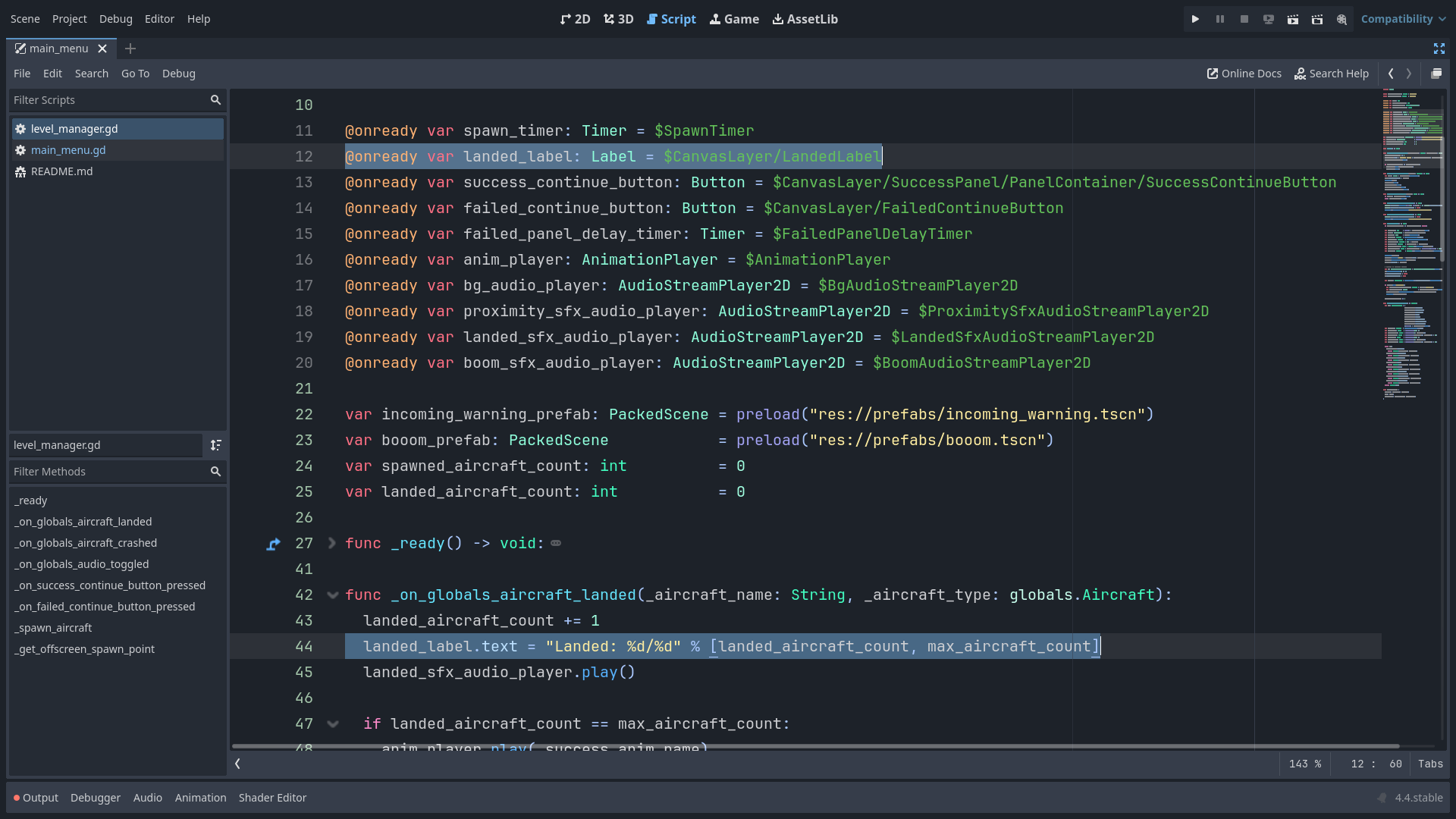Navigate back in script history
Viewport: 1456px width, 819px height.
(1391, 74)
